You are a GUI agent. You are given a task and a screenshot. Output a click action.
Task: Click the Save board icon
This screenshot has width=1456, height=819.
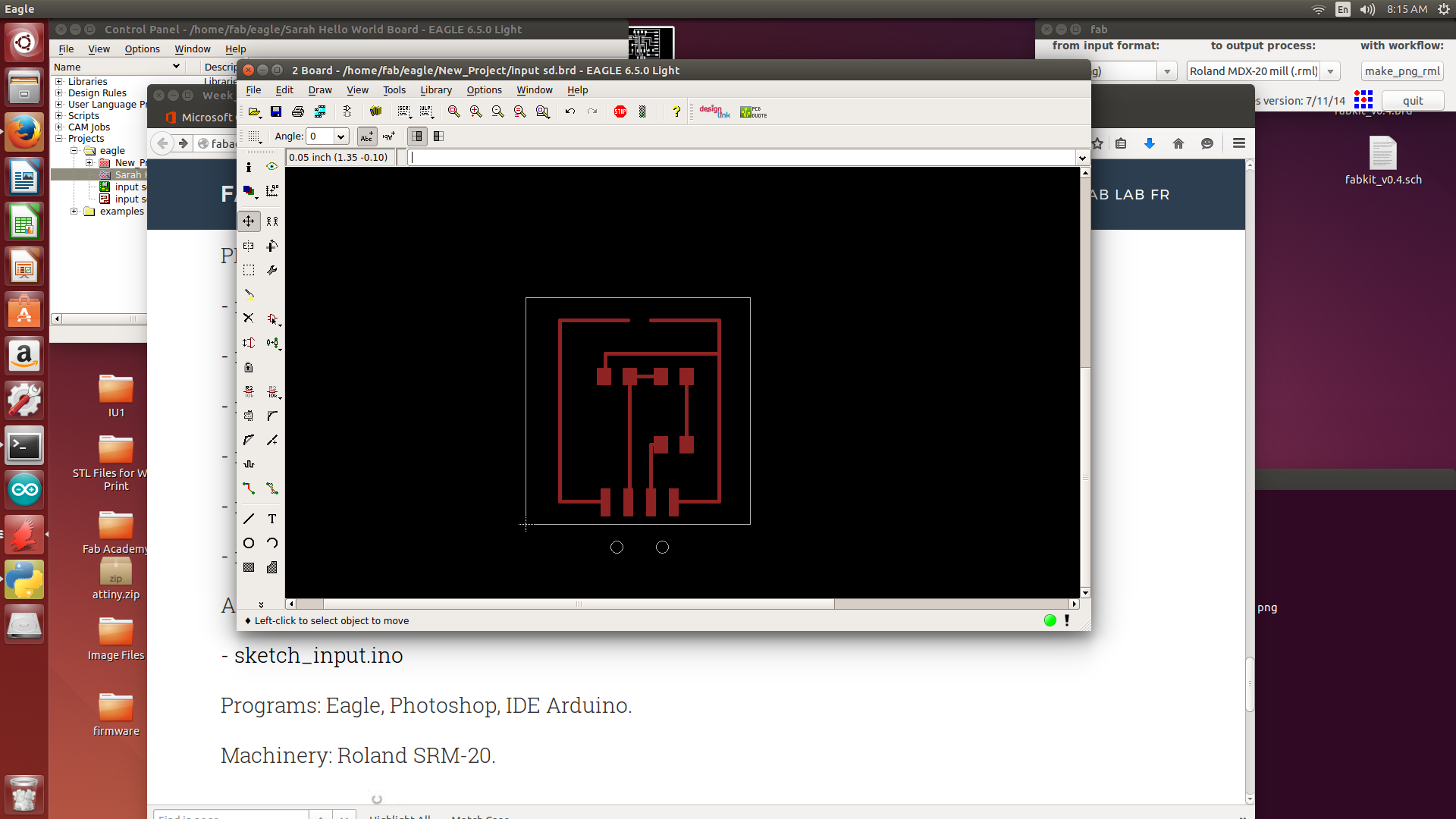click(x=276, y=112)
